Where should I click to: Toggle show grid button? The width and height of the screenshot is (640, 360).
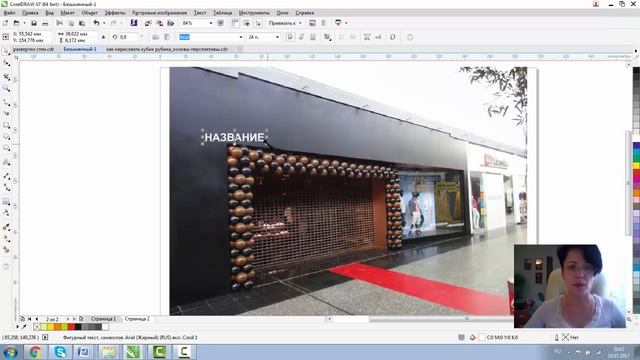tap(247, 23)
